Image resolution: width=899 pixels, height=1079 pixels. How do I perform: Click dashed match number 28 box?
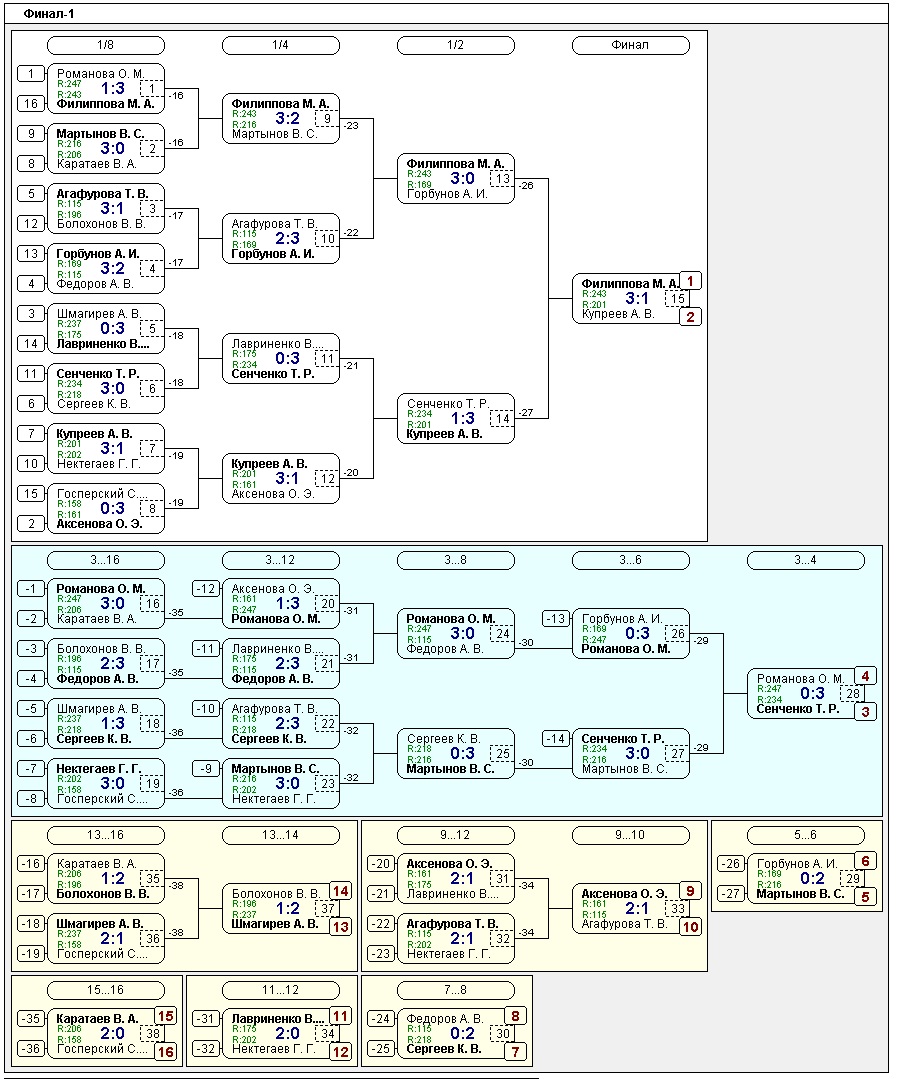pyautogui.click(x=853, y=694)
